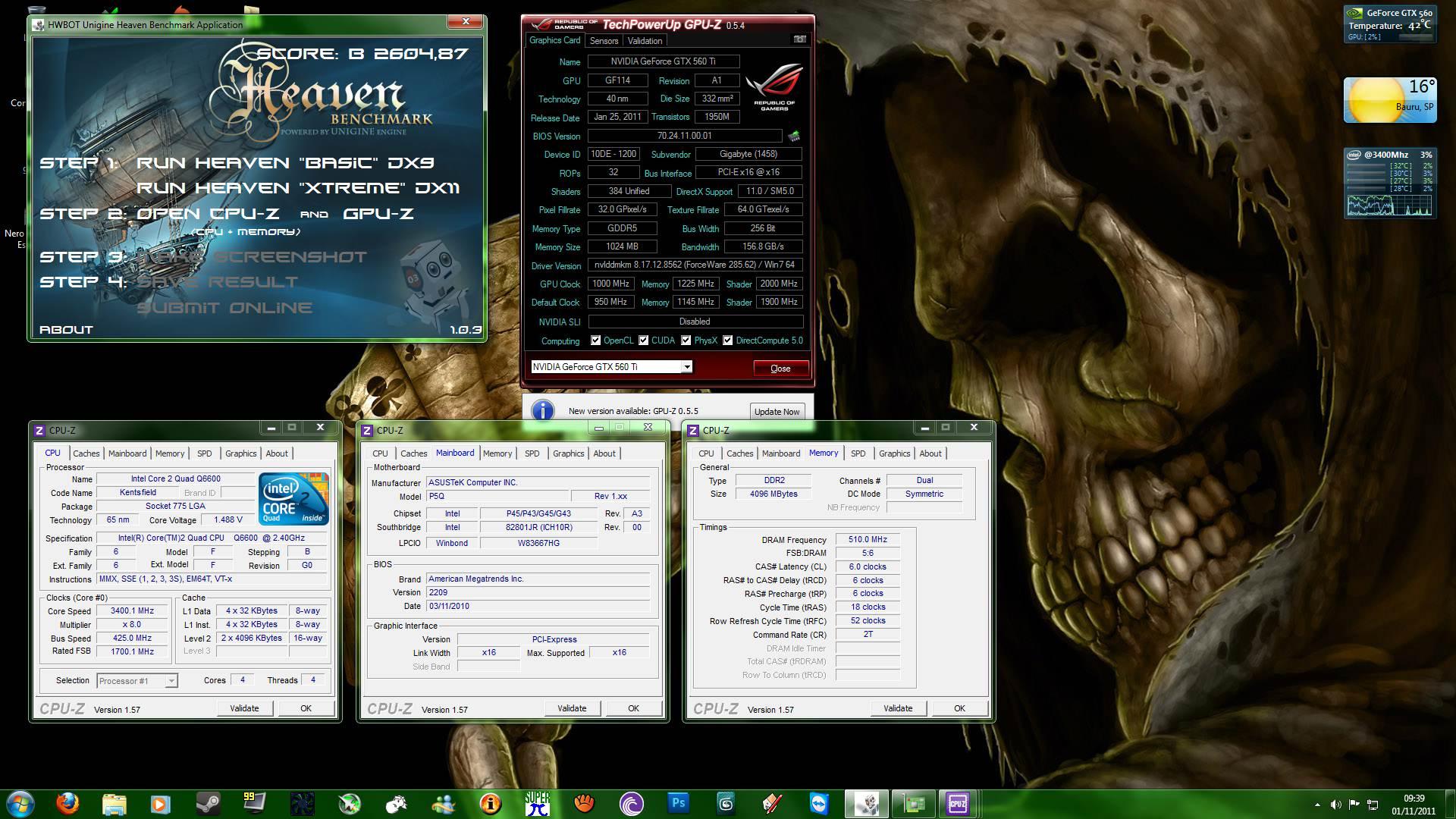Open About tab in first CPU-Z window
Screen dimensions: 1456x819
tap(277, 453)
